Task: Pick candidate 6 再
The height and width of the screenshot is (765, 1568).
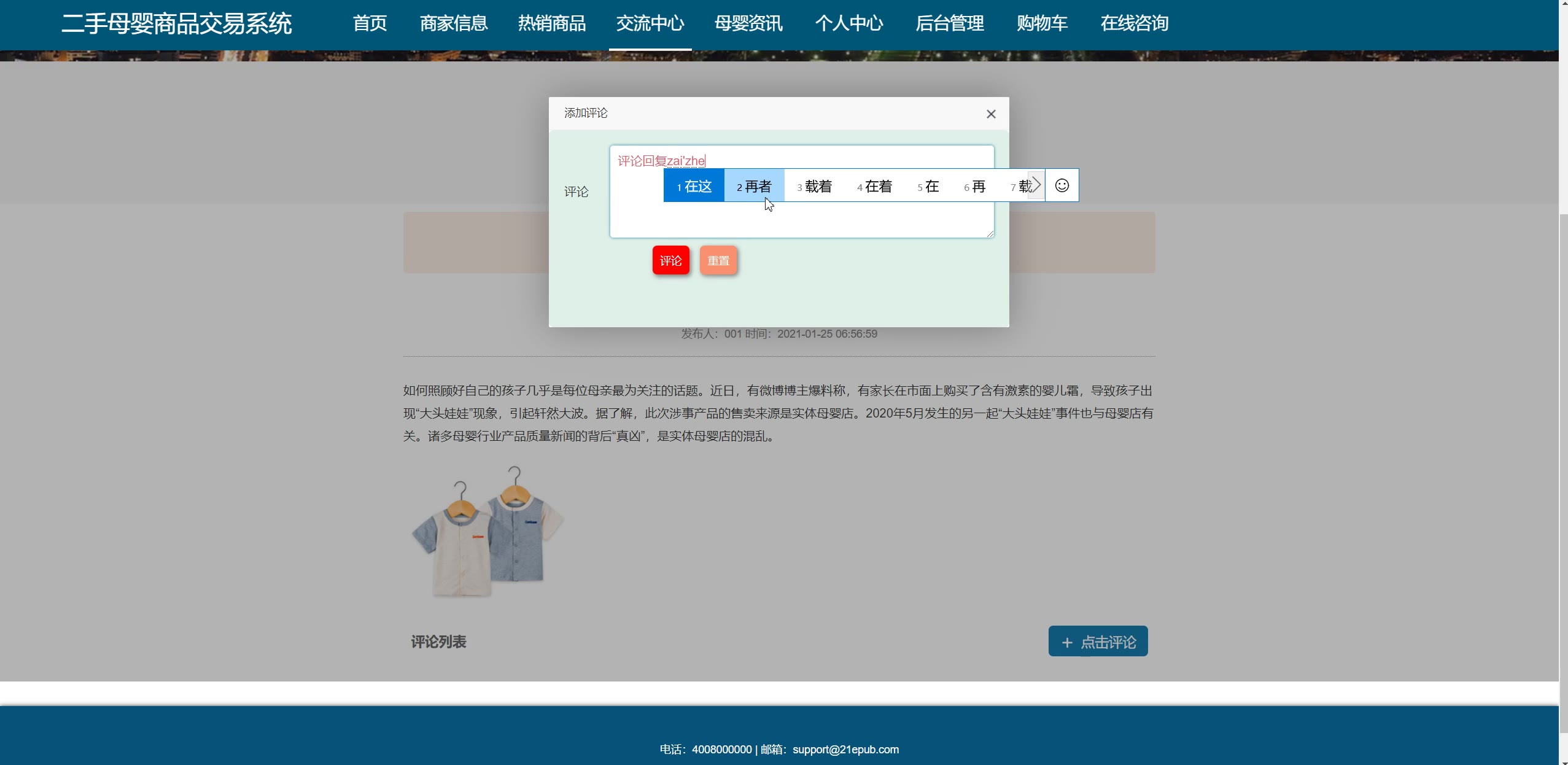Action: 974,186
